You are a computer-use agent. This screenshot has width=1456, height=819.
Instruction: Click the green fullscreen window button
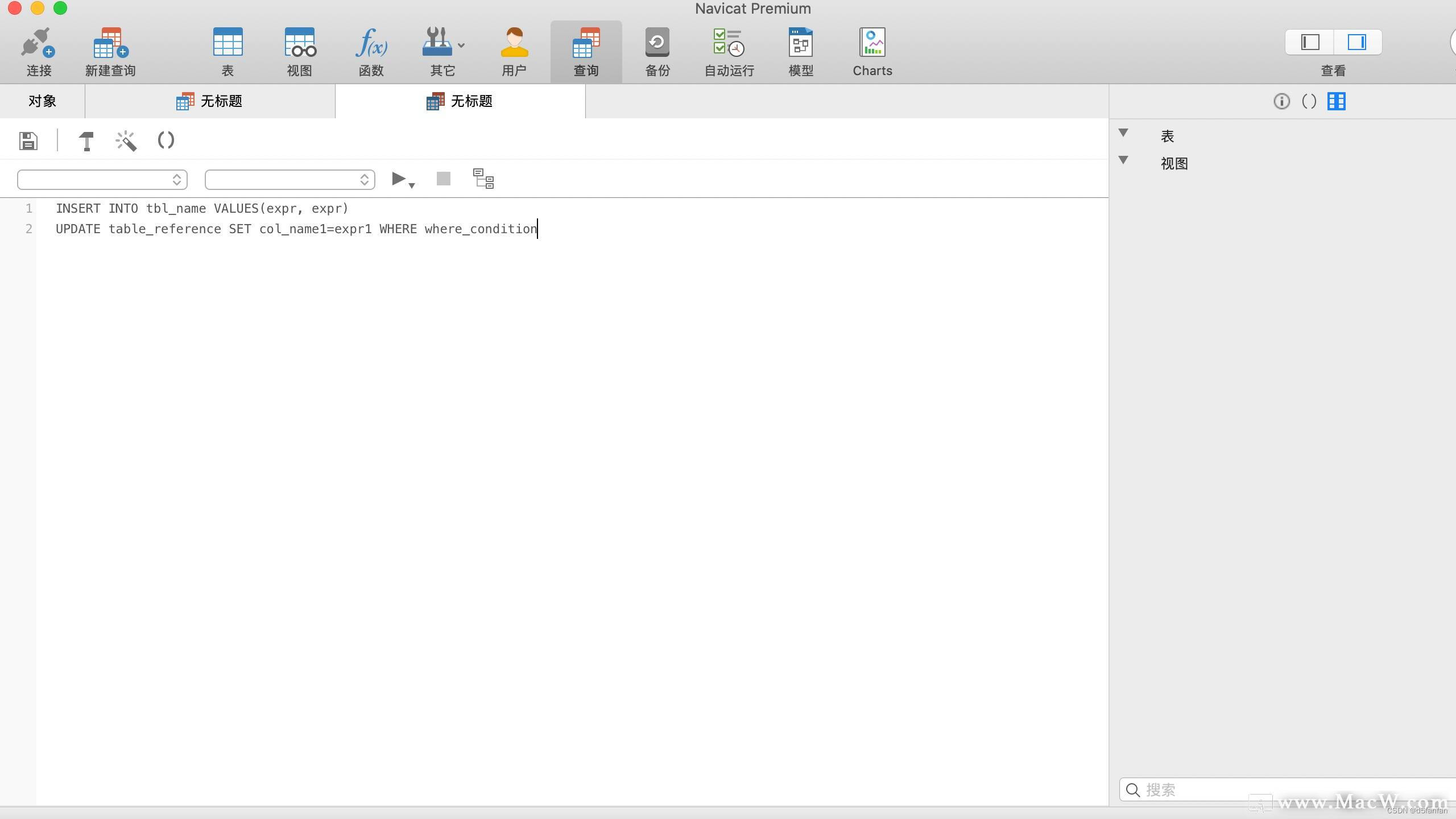click(60, 8)
